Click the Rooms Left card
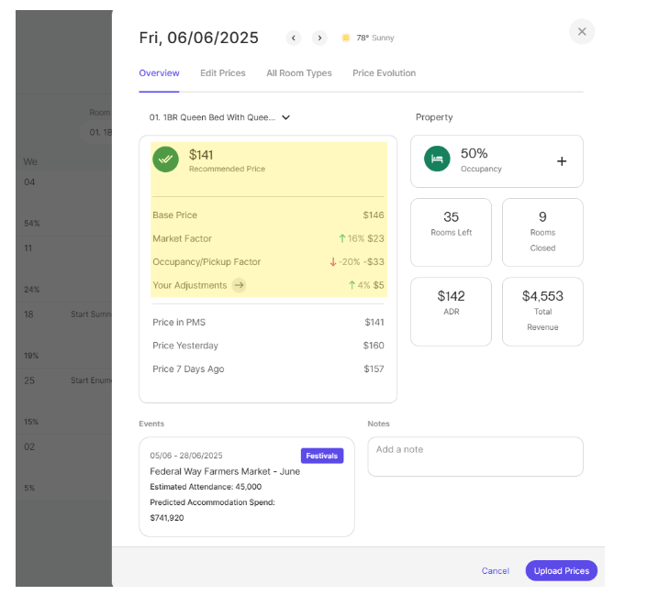This screenshot has height=606, width=670. [x=451, y=232]
